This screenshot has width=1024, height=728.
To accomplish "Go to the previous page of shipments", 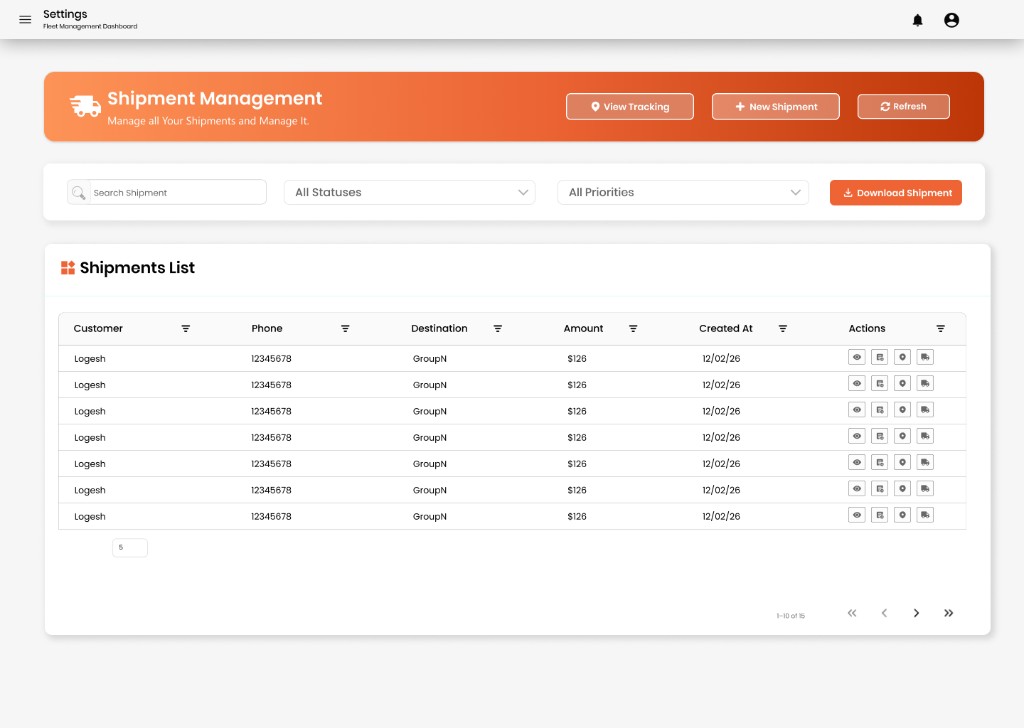I will click(884, 612).
